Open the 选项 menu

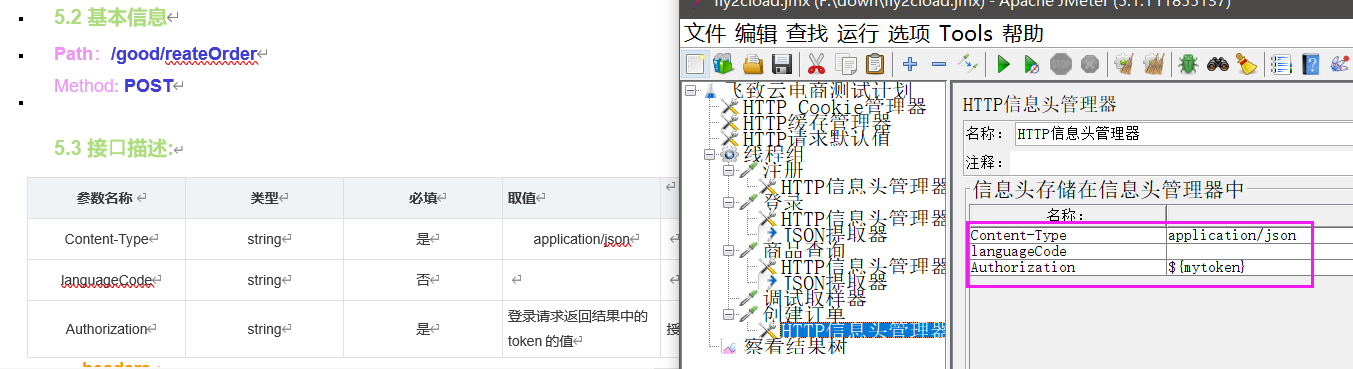(x=909, y=33)
